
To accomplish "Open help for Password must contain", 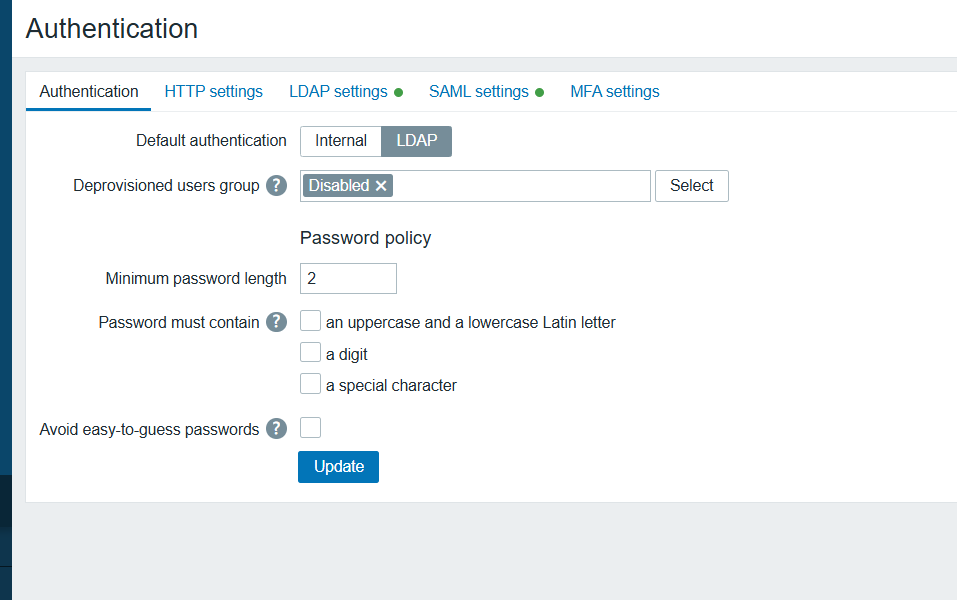I will pyautogui.click(x=277, y=322).
